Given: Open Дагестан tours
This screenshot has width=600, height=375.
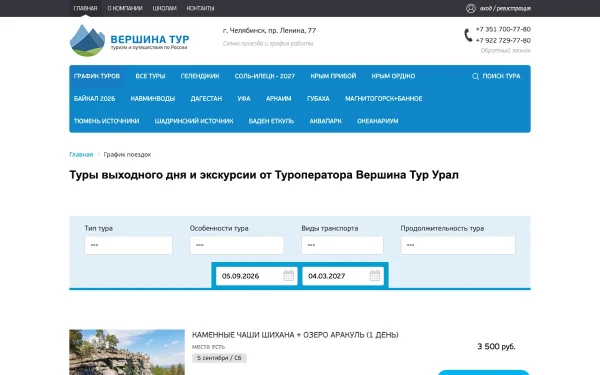Looking at the screenshot, I should point(206,99).
